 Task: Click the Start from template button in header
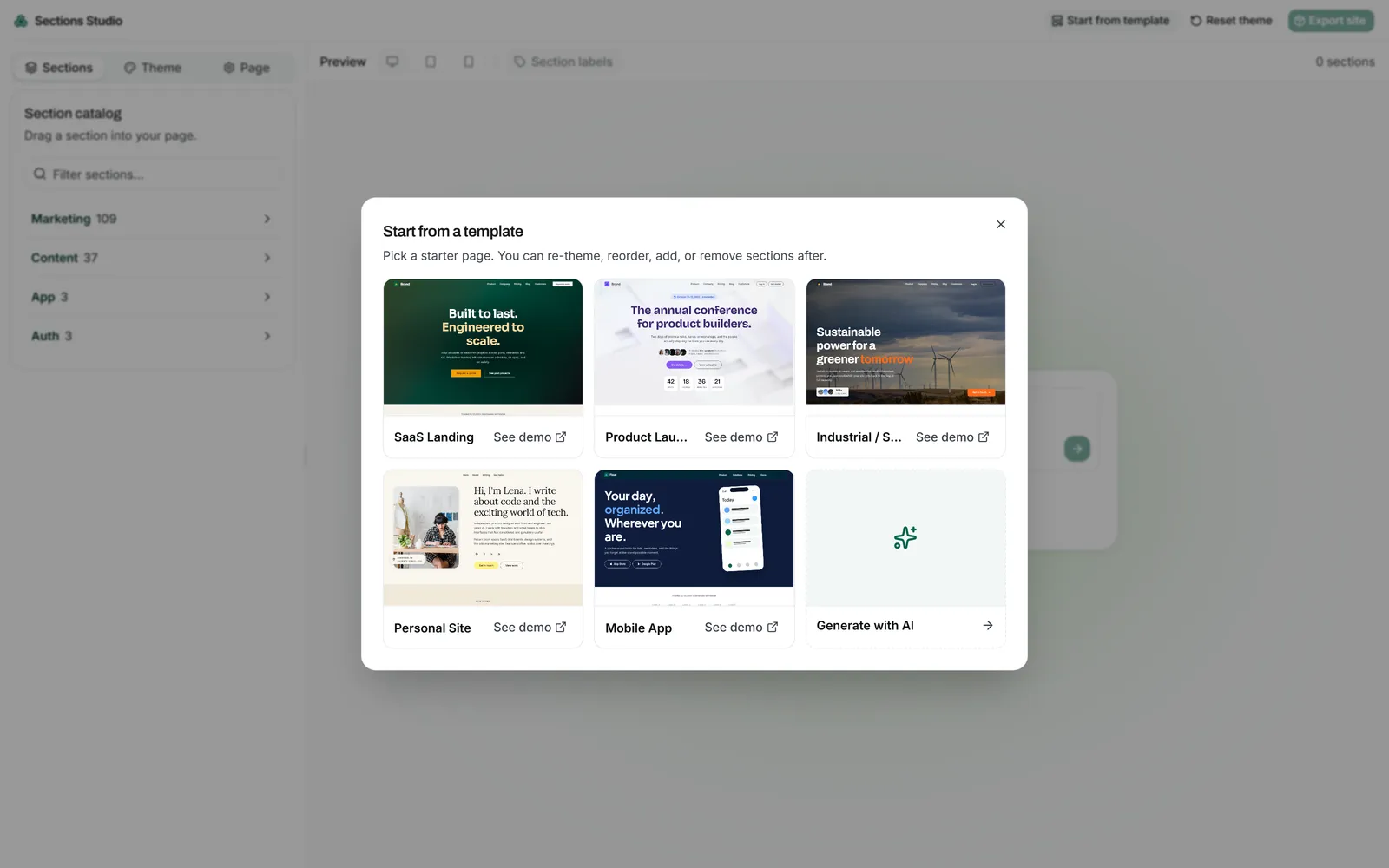(x=1110, y=20)
